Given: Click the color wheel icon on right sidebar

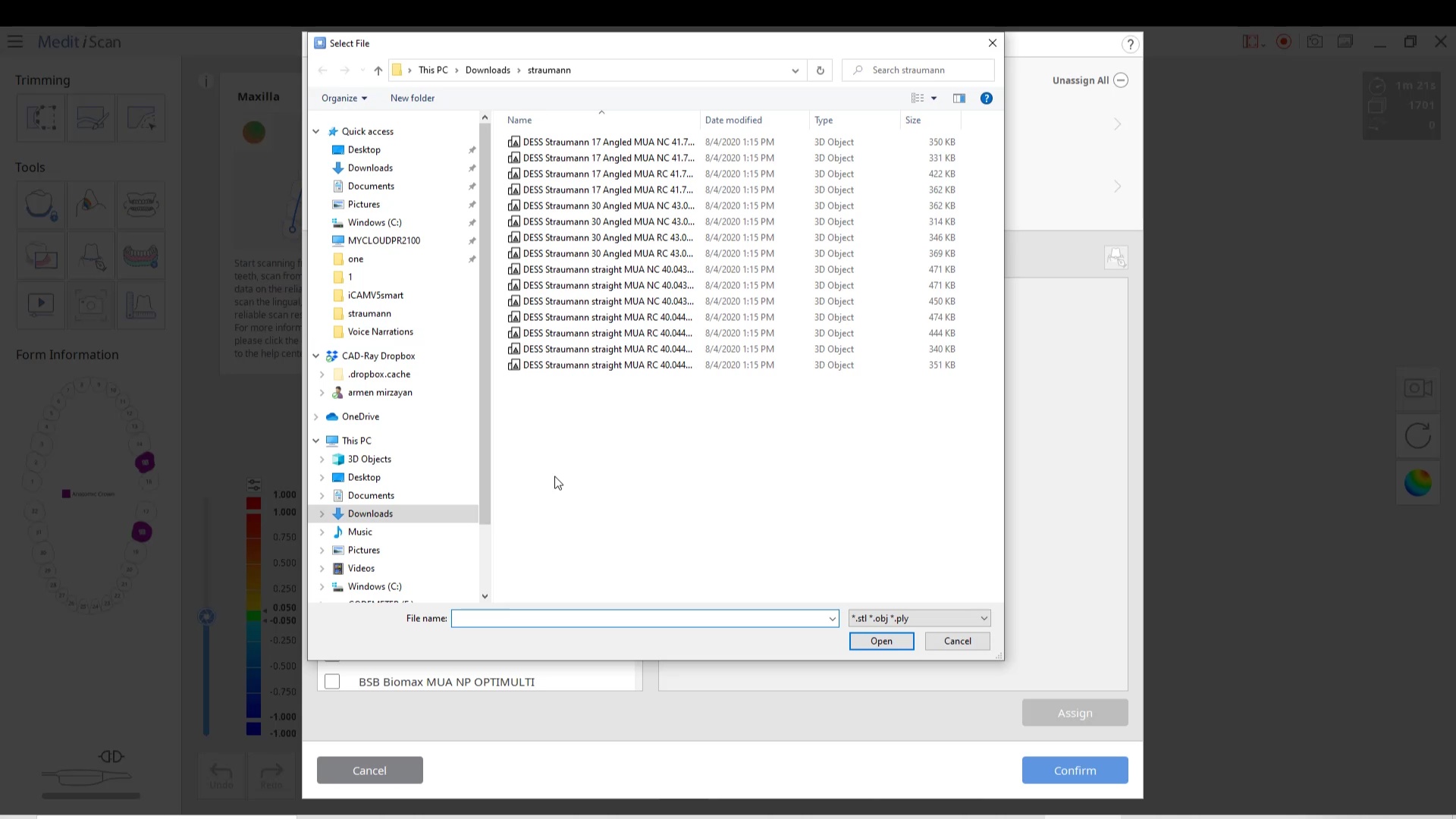Looking at the screenshot, I should [x=1418, y=483].
